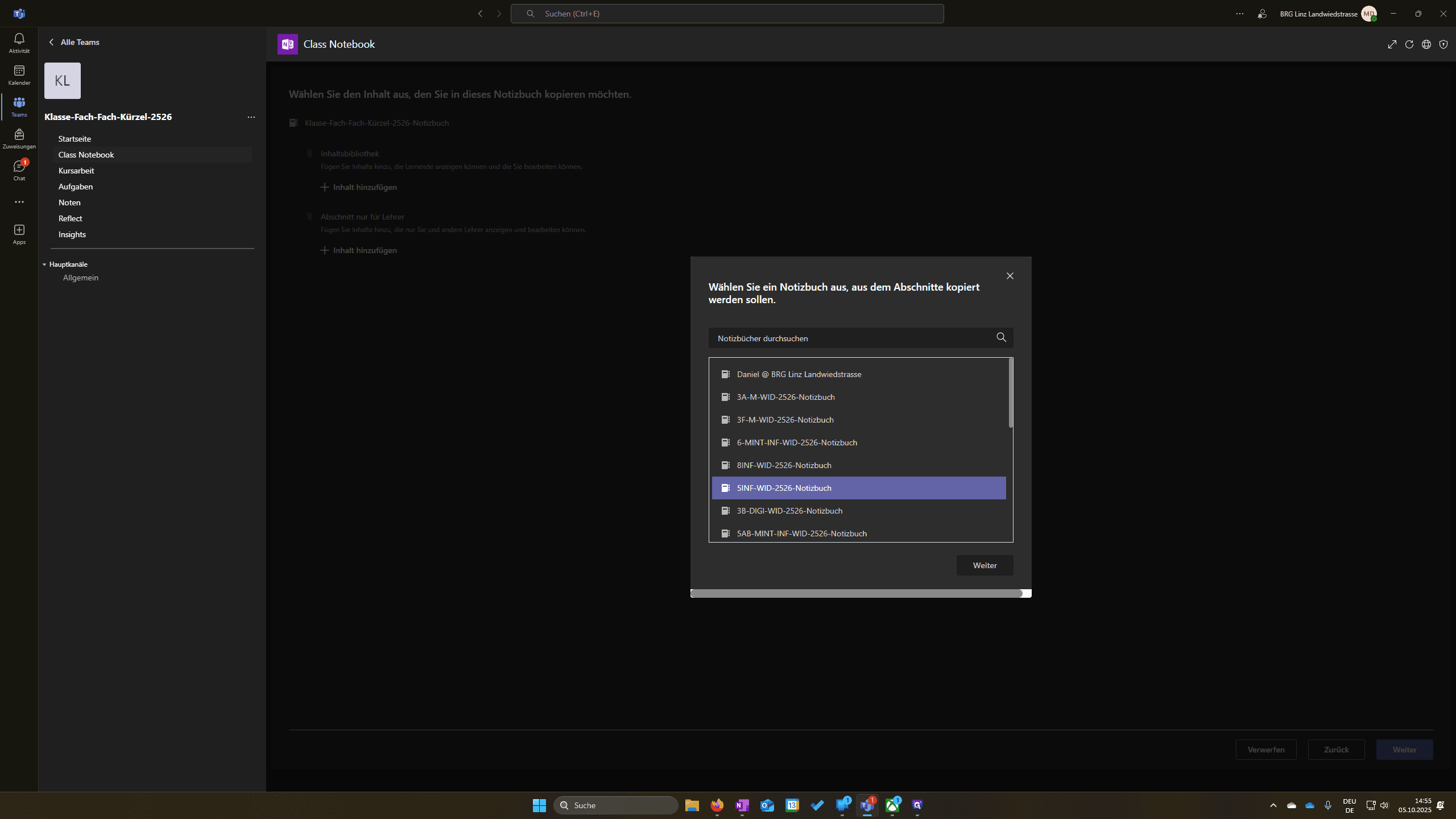Select 3B-DIGI-WID-2526-Notizbuch

[x=859, y=511]
